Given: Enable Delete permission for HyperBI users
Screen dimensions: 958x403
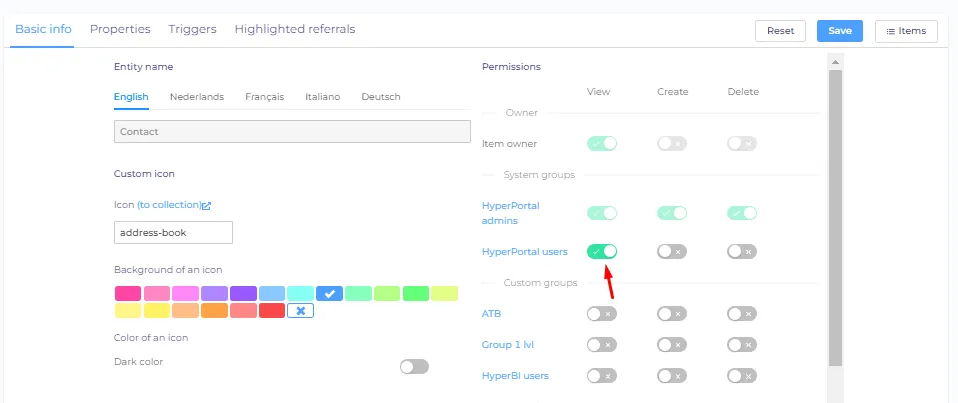Looking at the screenshot, I should point(742,376).
